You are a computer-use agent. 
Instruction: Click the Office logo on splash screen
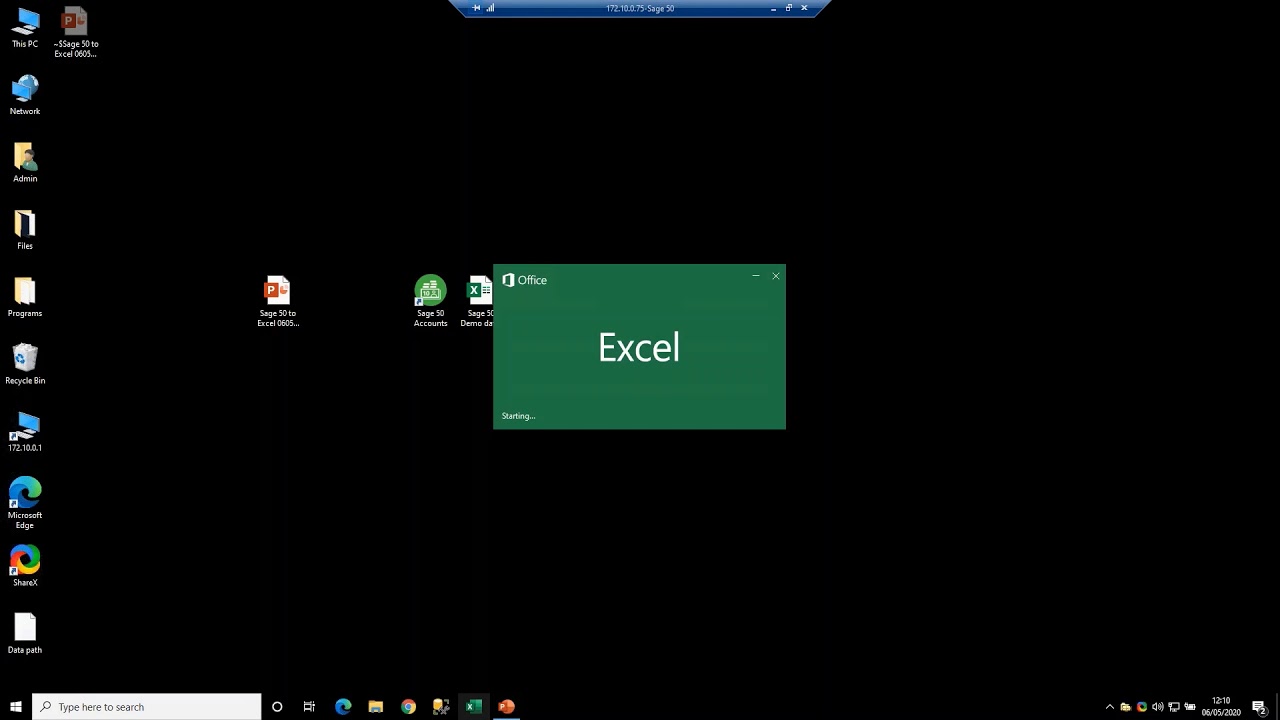coord(524,280)
